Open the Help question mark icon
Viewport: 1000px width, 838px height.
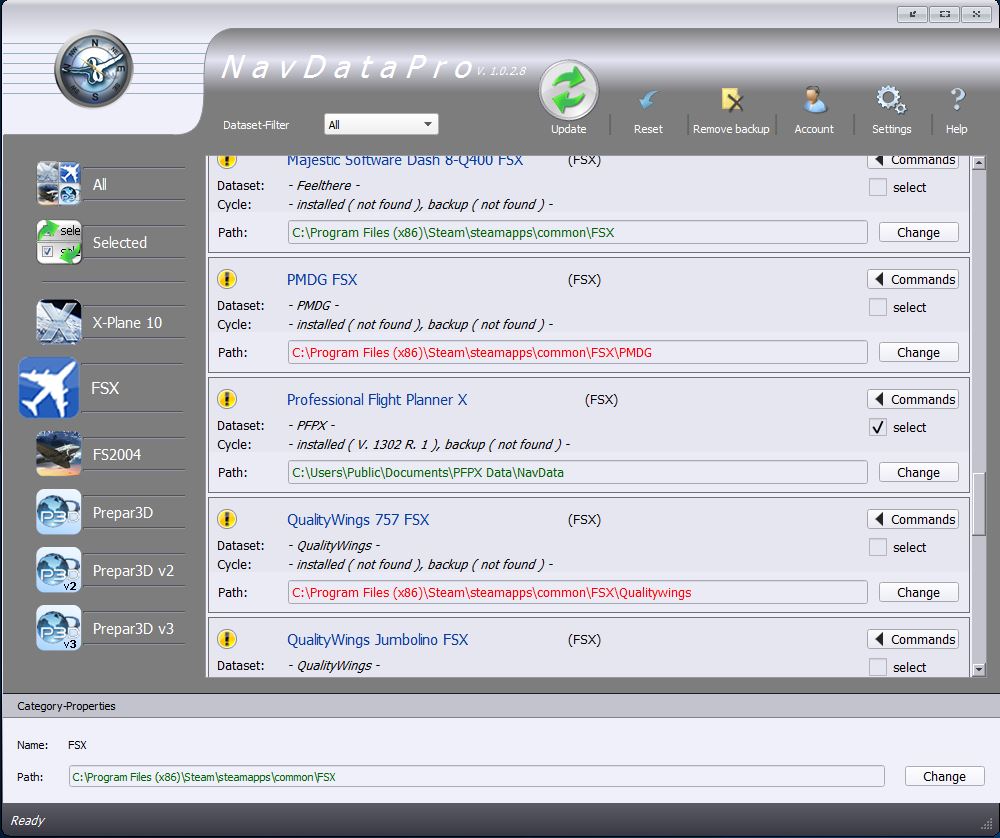coord(957,100)
